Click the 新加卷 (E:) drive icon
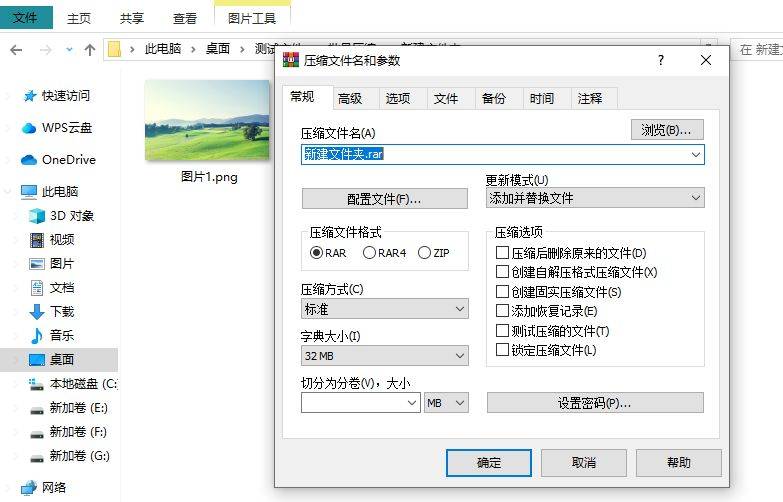783x502 pixels. 37,410
